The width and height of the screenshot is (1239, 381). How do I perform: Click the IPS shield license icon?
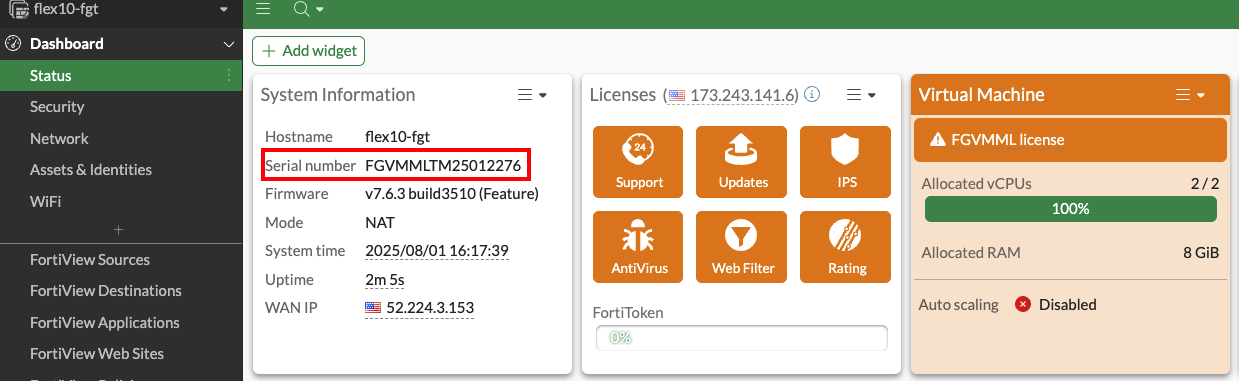(x=846, y=161)
